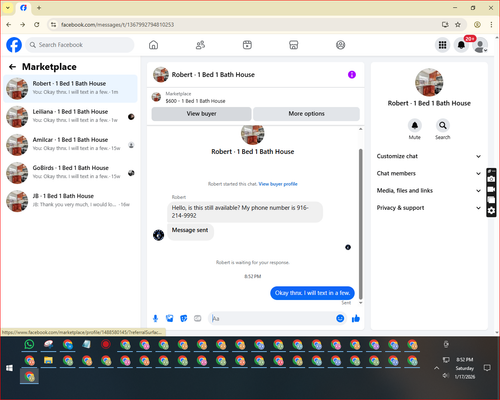Bookmark this page with the star icon
Image resolution: width=500 pixels, height=400 pixels.
tap(458, 24)
